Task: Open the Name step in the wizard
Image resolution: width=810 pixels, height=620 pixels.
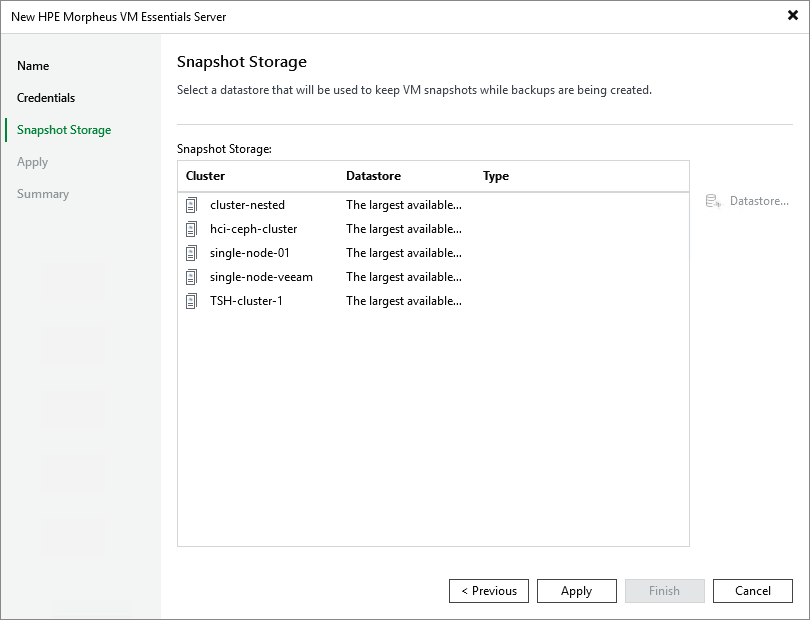Action: click(x=33, y=66)
